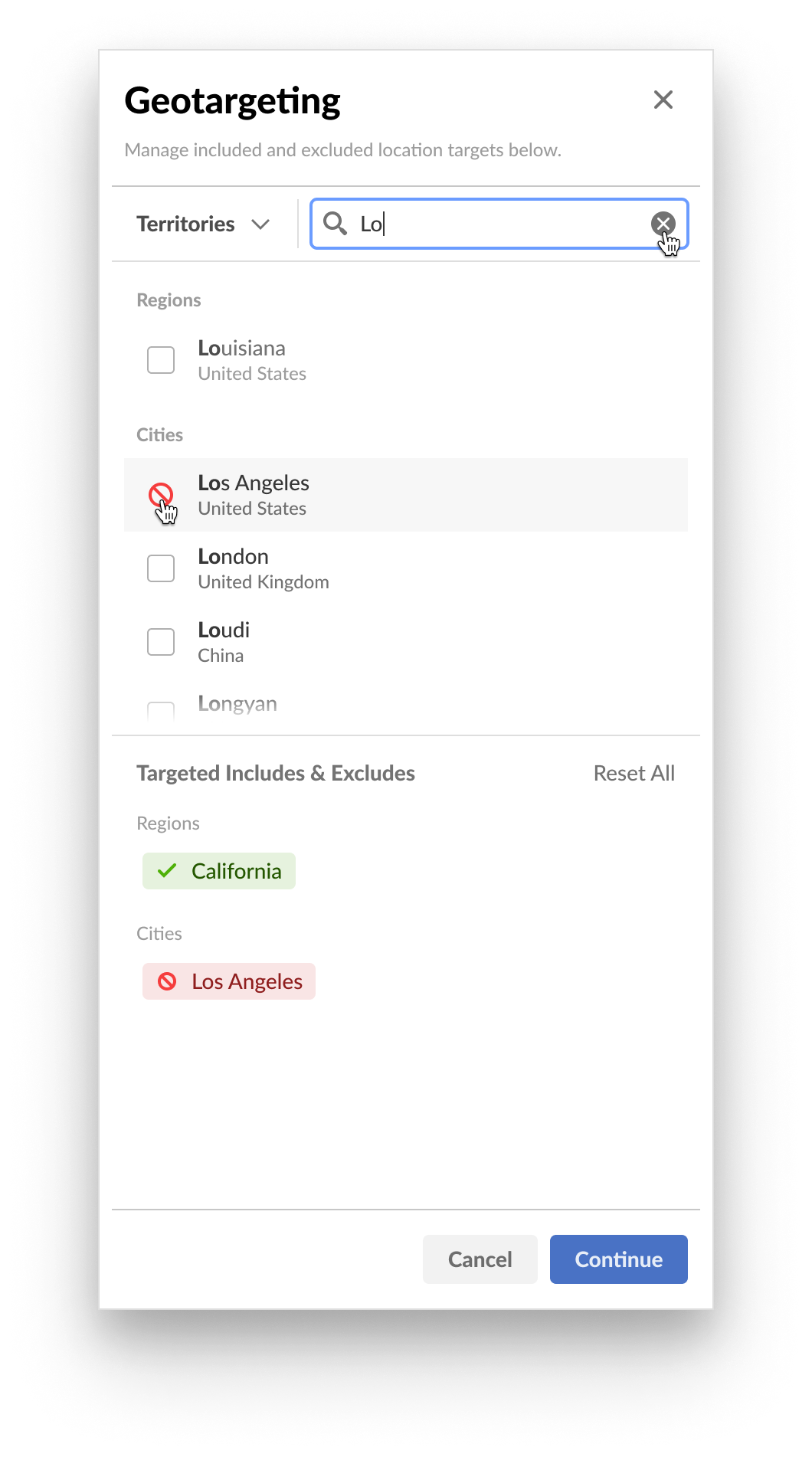Click the magnifying glass search icon
812x1457 pixels.
335,224
